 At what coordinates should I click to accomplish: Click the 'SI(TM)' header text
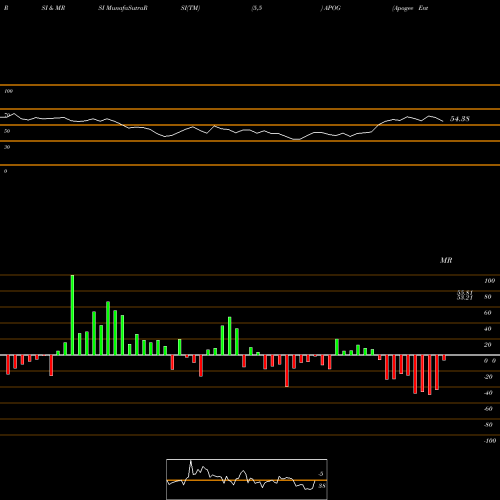click(x=190, y=8)
